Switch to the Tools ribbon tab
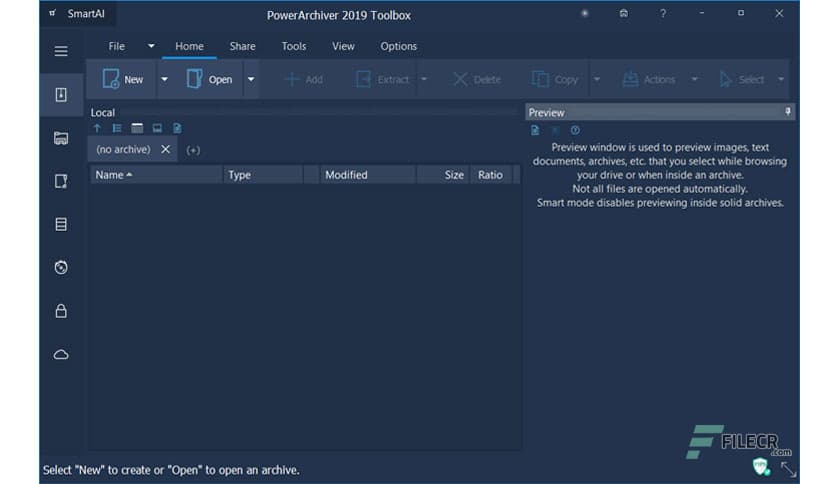The image size is (836, 484). pos(294,46)
